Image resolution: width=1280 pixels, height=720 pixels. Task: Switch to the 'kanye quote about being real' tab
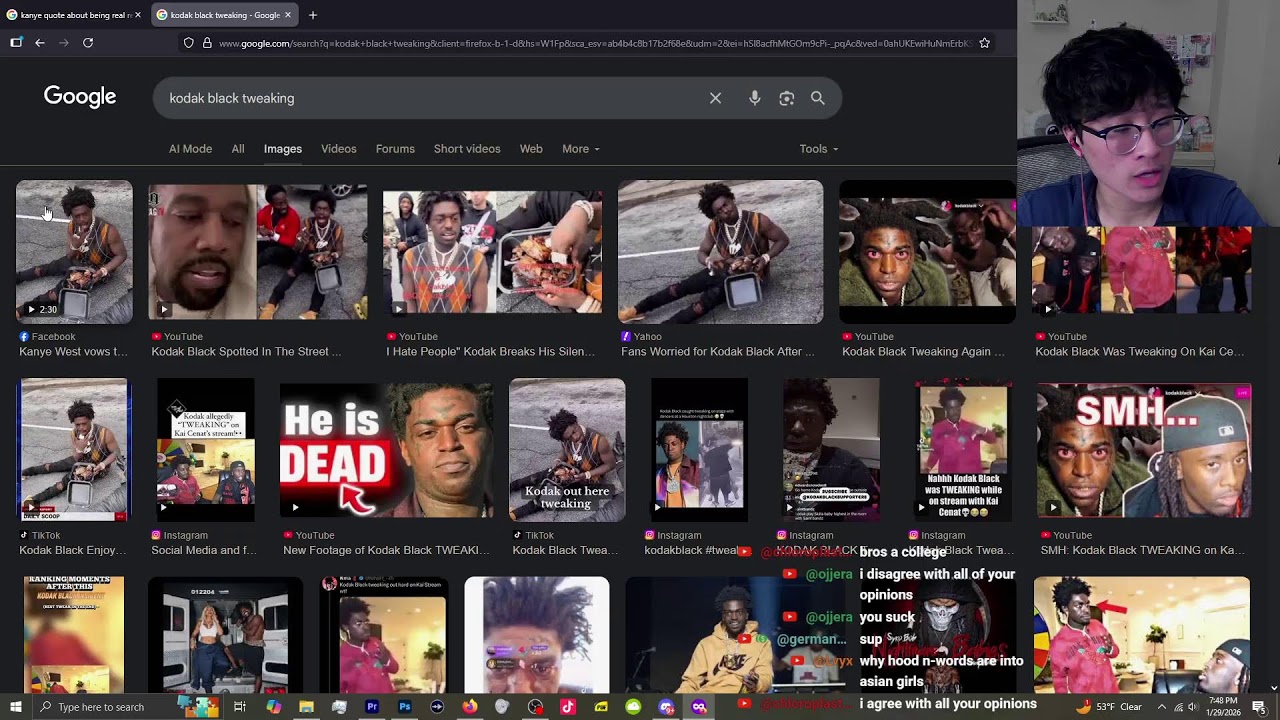(x=74, y=15)
